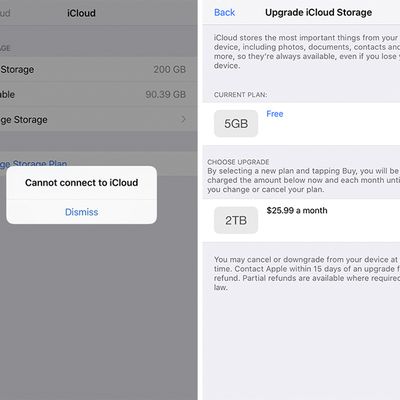Select the Available 90.39 GB value
This screenshot has width=400, height=400.
pos(165,94)
